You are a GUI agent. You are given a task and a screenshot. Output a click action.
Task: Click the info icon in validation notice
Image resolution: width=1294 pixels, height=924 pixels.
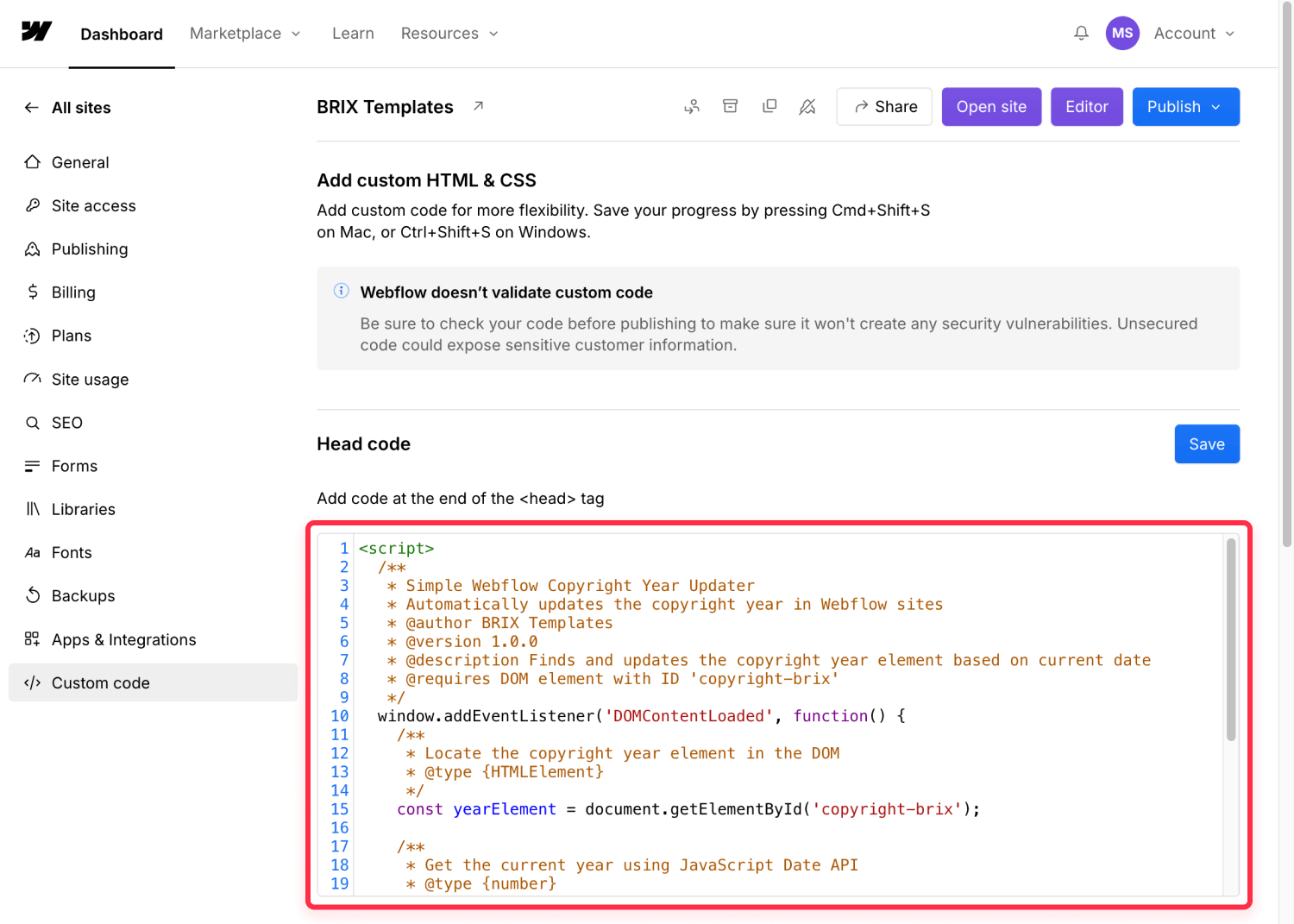coord(342,291)
